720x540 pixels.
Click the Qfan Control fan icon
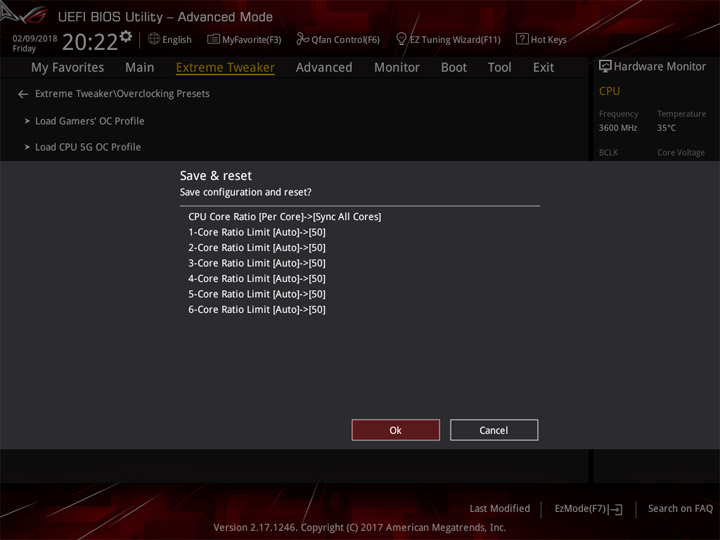(x=303, y=39)
